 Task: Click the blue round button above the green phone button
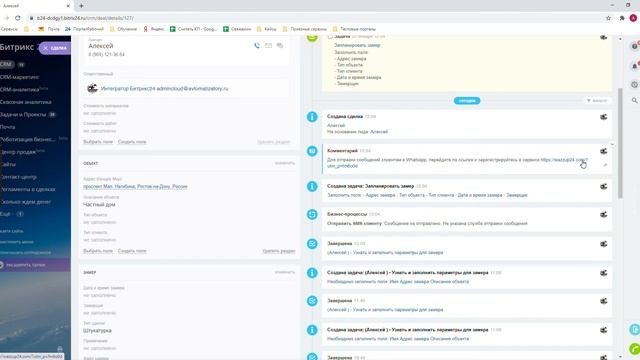(635, 329)
